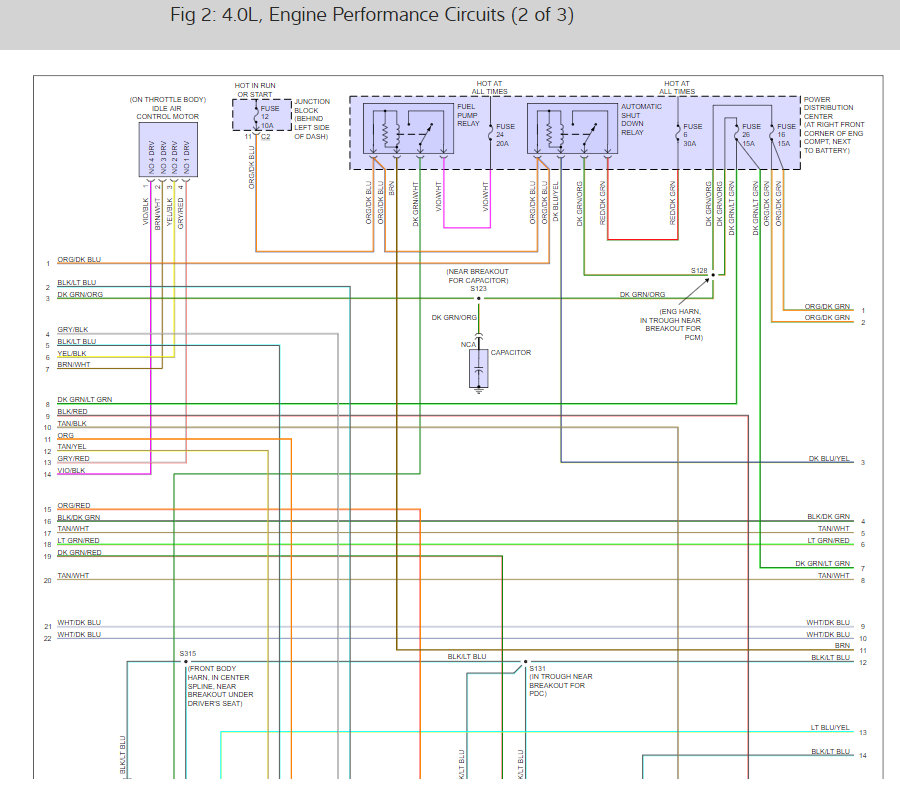Click the S128 splice label
900x790 pixels.
[x=699, y=270]
